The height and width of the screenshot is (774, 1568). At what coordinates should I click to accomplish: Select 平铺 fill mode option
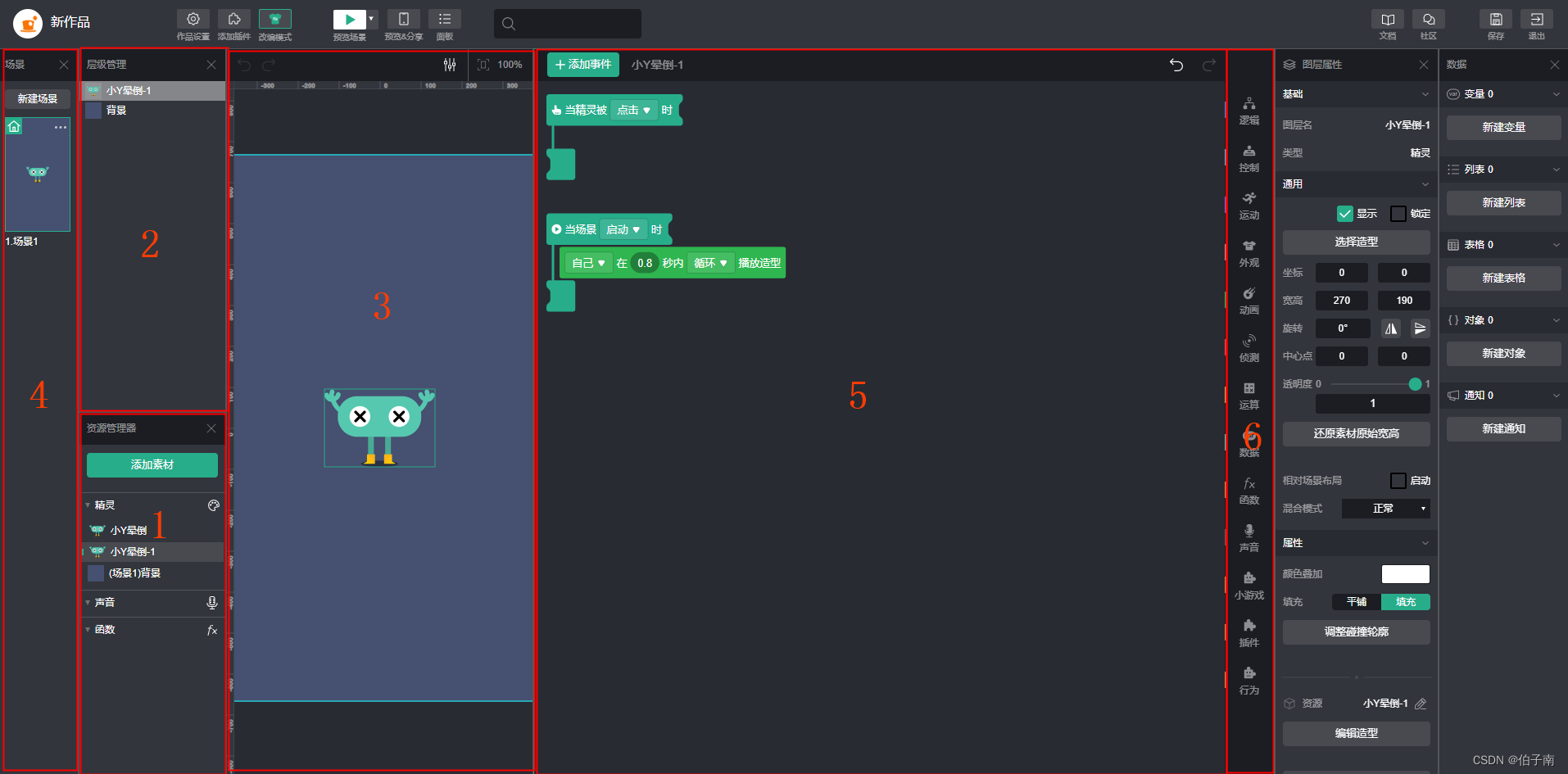pos(1357,602)
